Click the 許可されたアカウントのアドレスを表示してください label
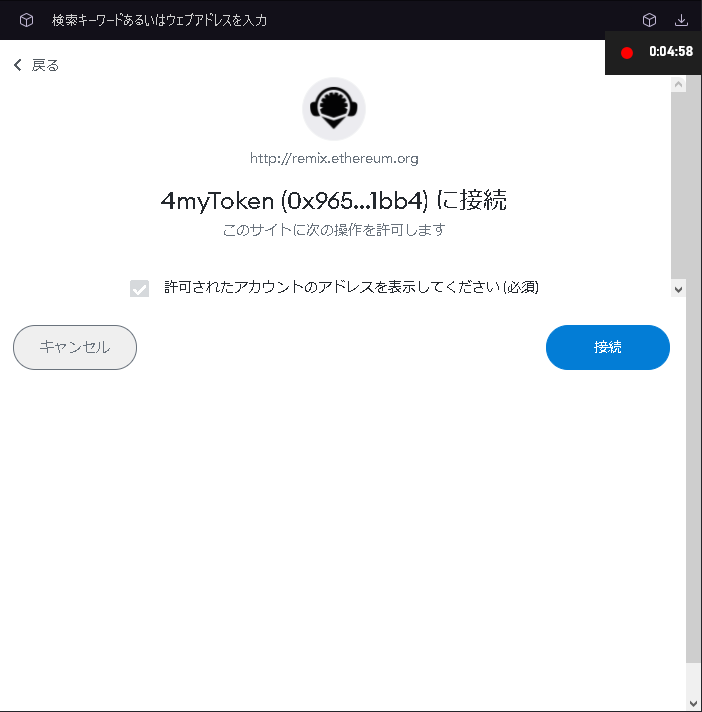The width and height of the screenshot is (702, 712). click(351, 287)
